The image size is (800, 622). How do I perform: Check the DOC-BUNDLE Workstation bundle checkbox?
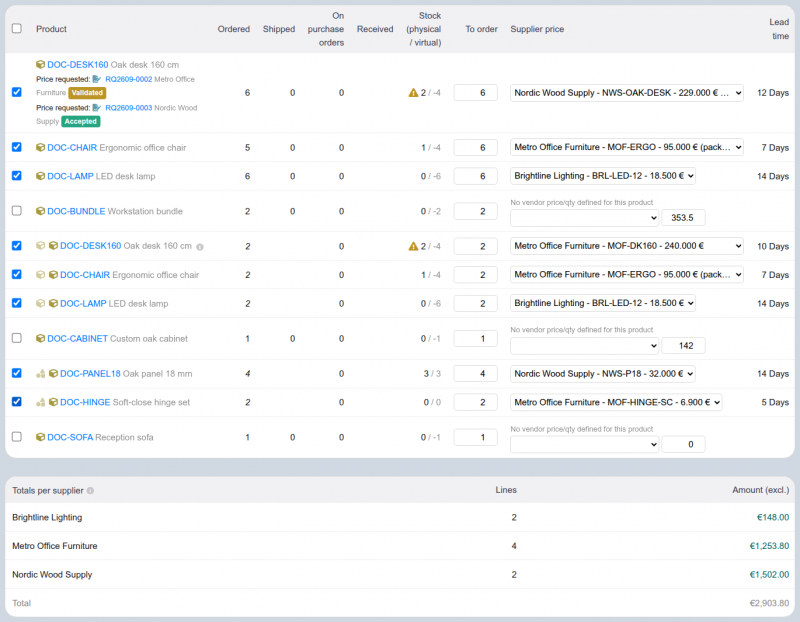[x=17, y=211]
